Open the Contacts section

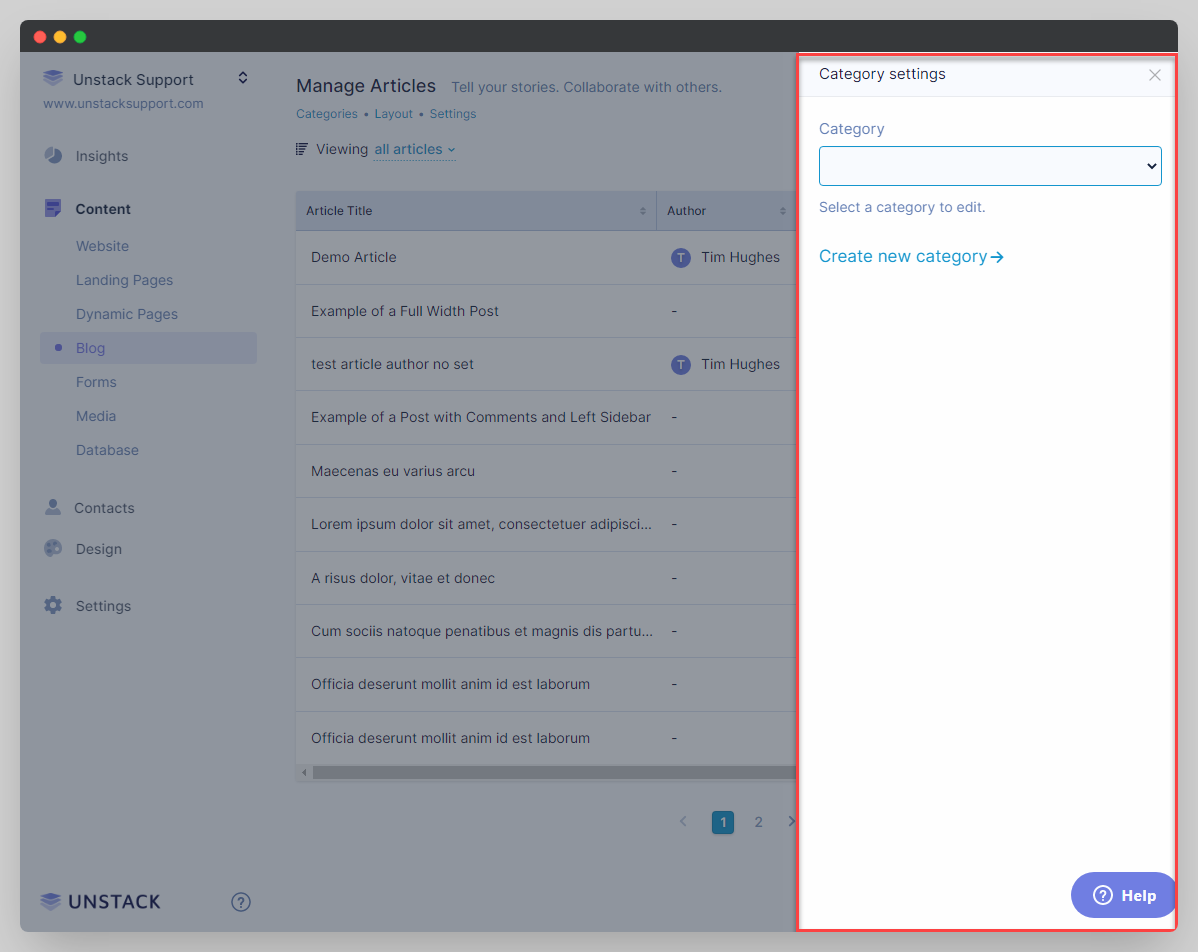pos(104,508)
